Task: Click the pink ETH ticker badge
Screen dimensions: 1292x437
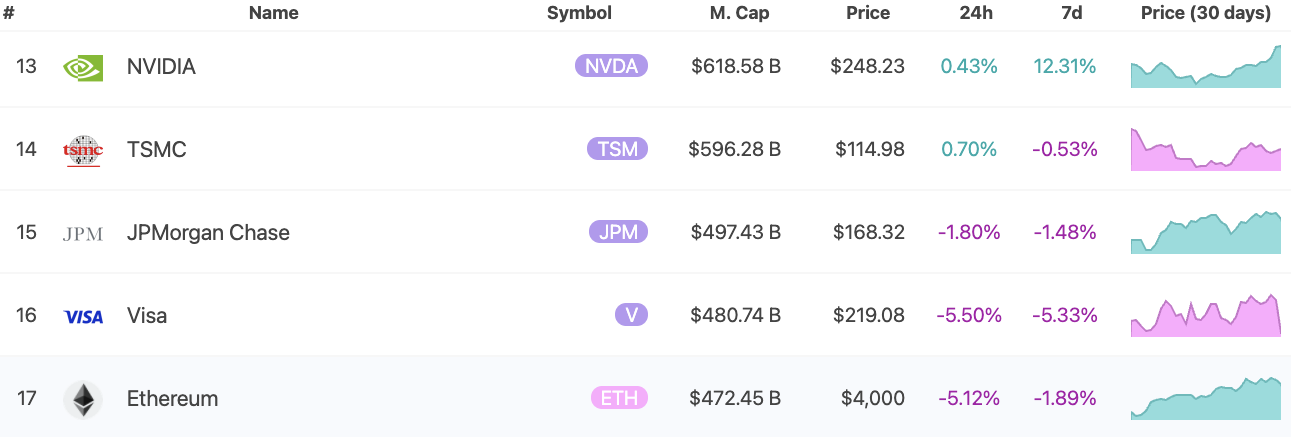Action: (620, 398)
